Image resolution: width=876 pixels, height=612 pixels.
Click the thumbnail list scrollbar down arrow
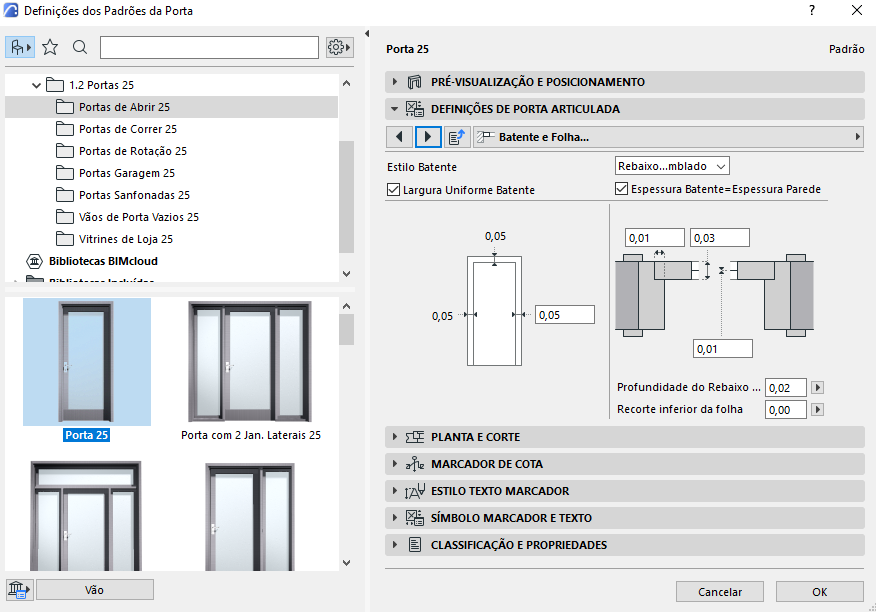(x=346, y=563)
